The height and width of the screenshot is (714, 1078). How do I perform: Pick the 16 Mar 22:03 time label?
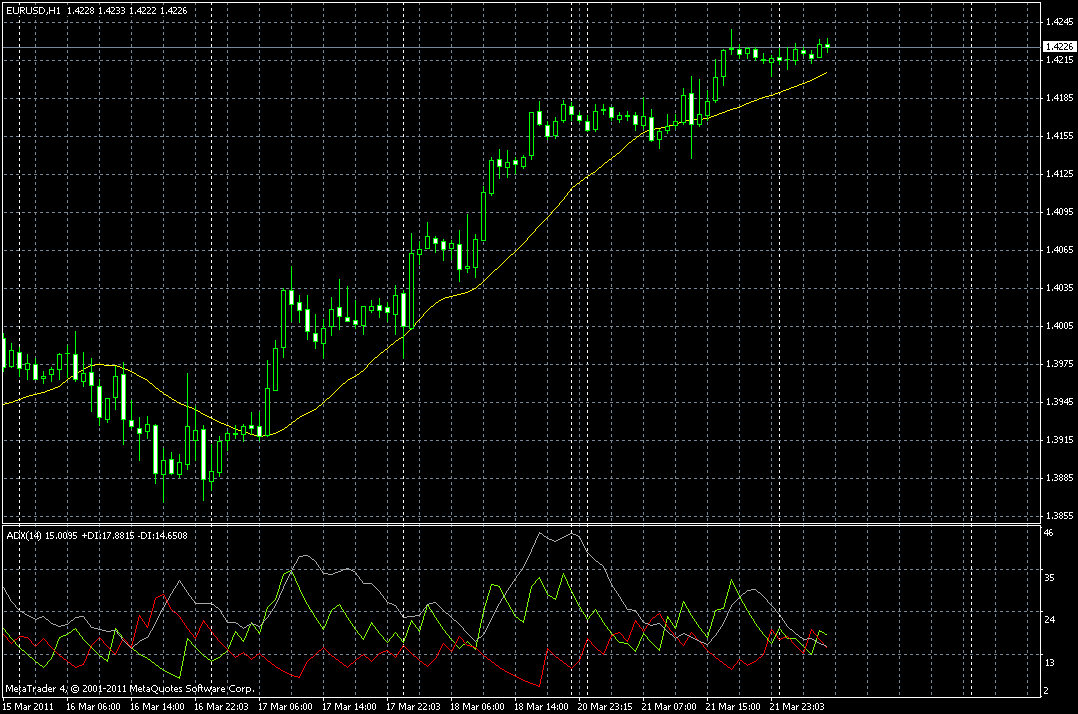click(x=221, y=706)
